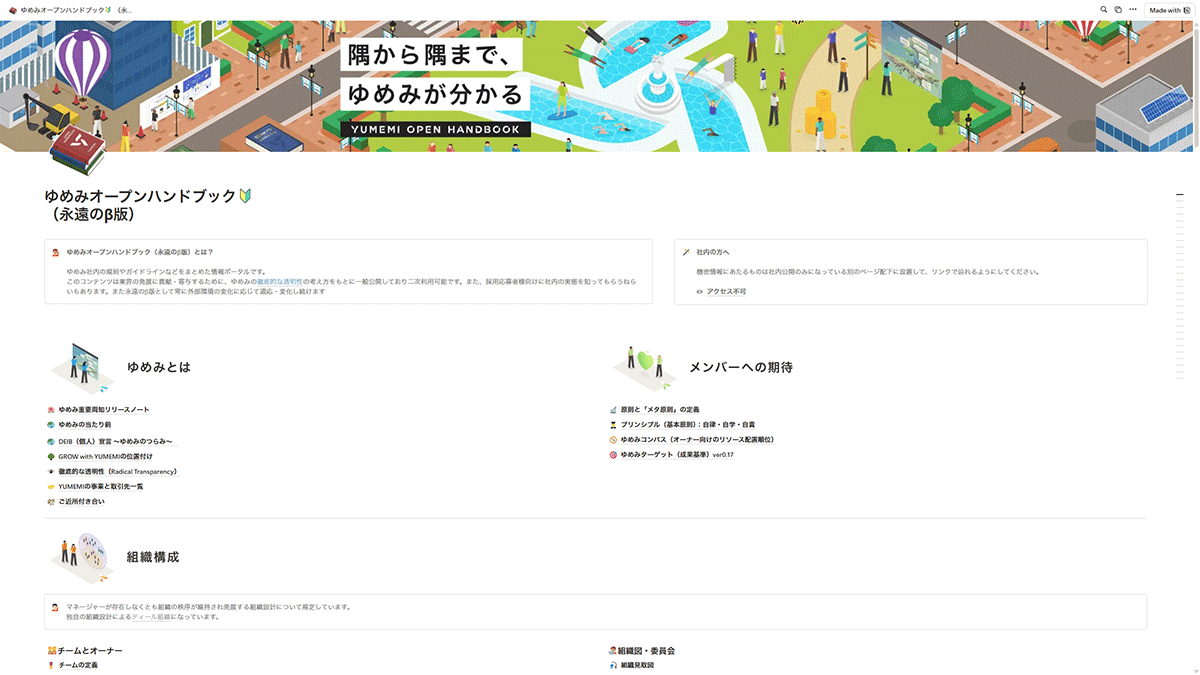
Task: Click the YUMEMI OPEN HANDBOOK banner label
Action: [436, 130]
